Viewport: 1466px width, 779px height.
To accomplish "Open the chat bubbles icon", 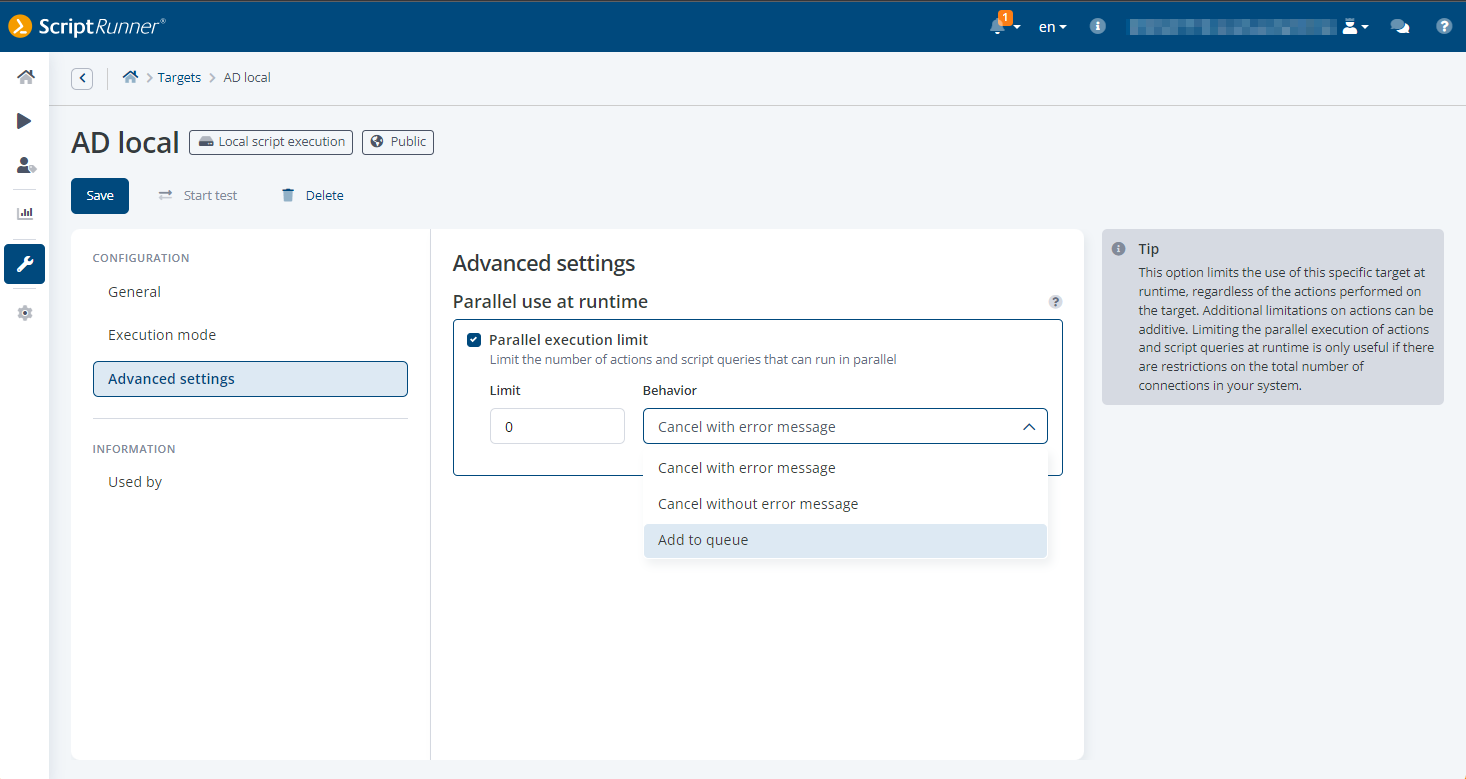I will tap(1400, 27).
